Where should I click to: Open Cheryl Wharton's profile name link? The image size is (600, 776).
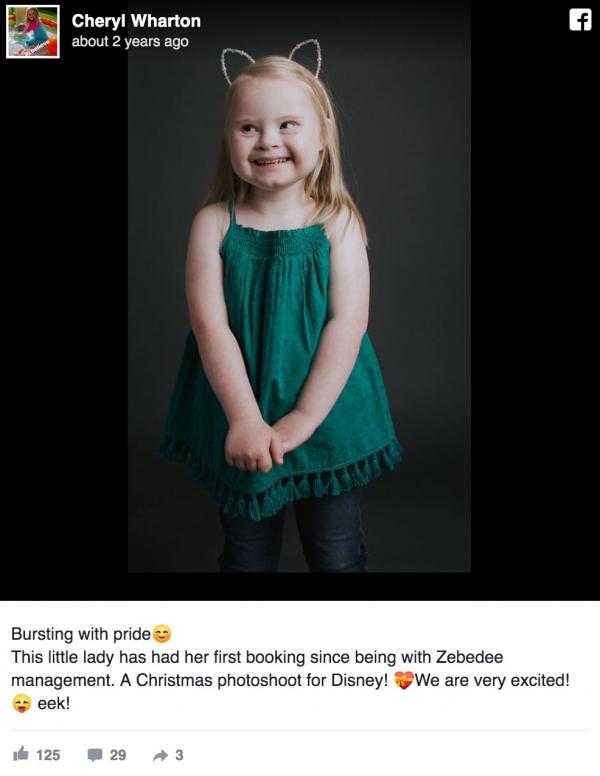136,21
